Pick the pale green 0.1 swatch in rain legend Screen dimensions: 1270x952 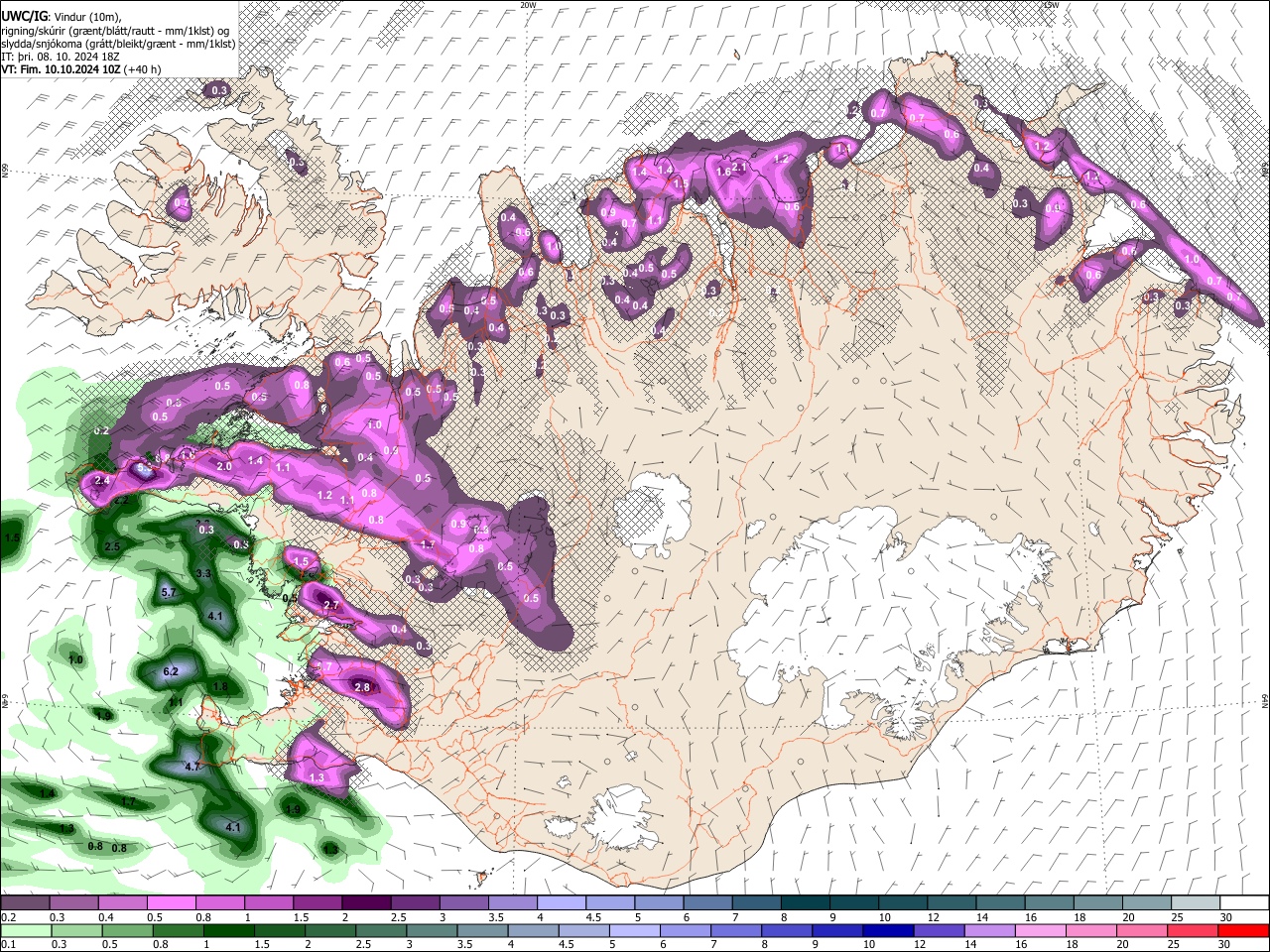[x=26, y=930]
